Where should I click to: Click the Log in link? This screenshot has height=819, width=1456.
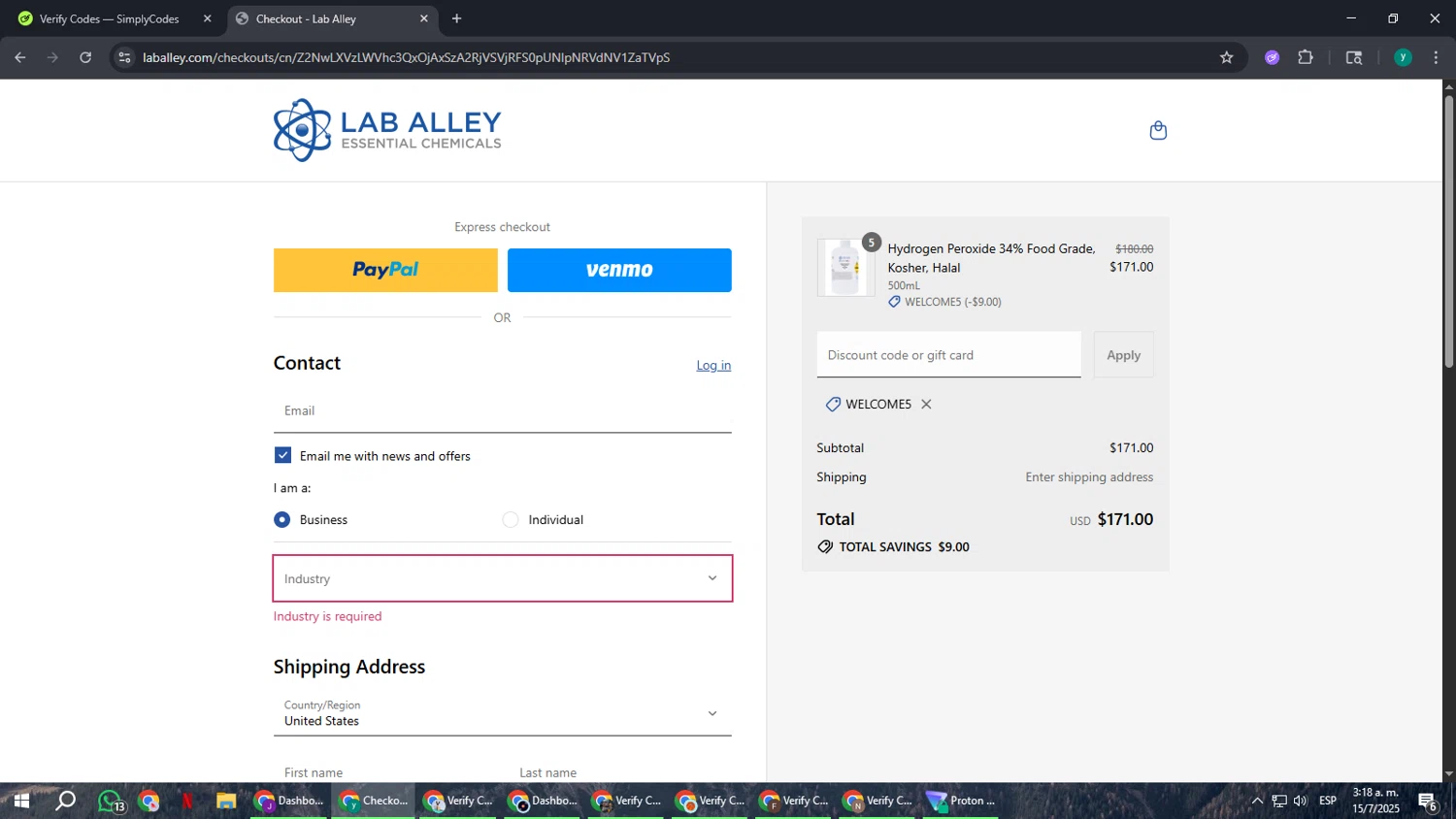(713, 365)
